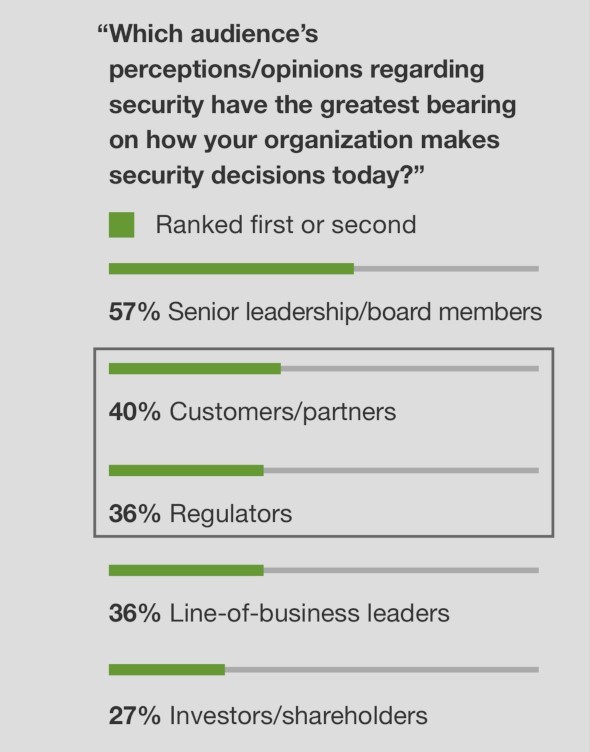Select the Senior leadership/board members label
Image resolution: width=590 pixels, height=752 pixels.
tap(355, 312)
